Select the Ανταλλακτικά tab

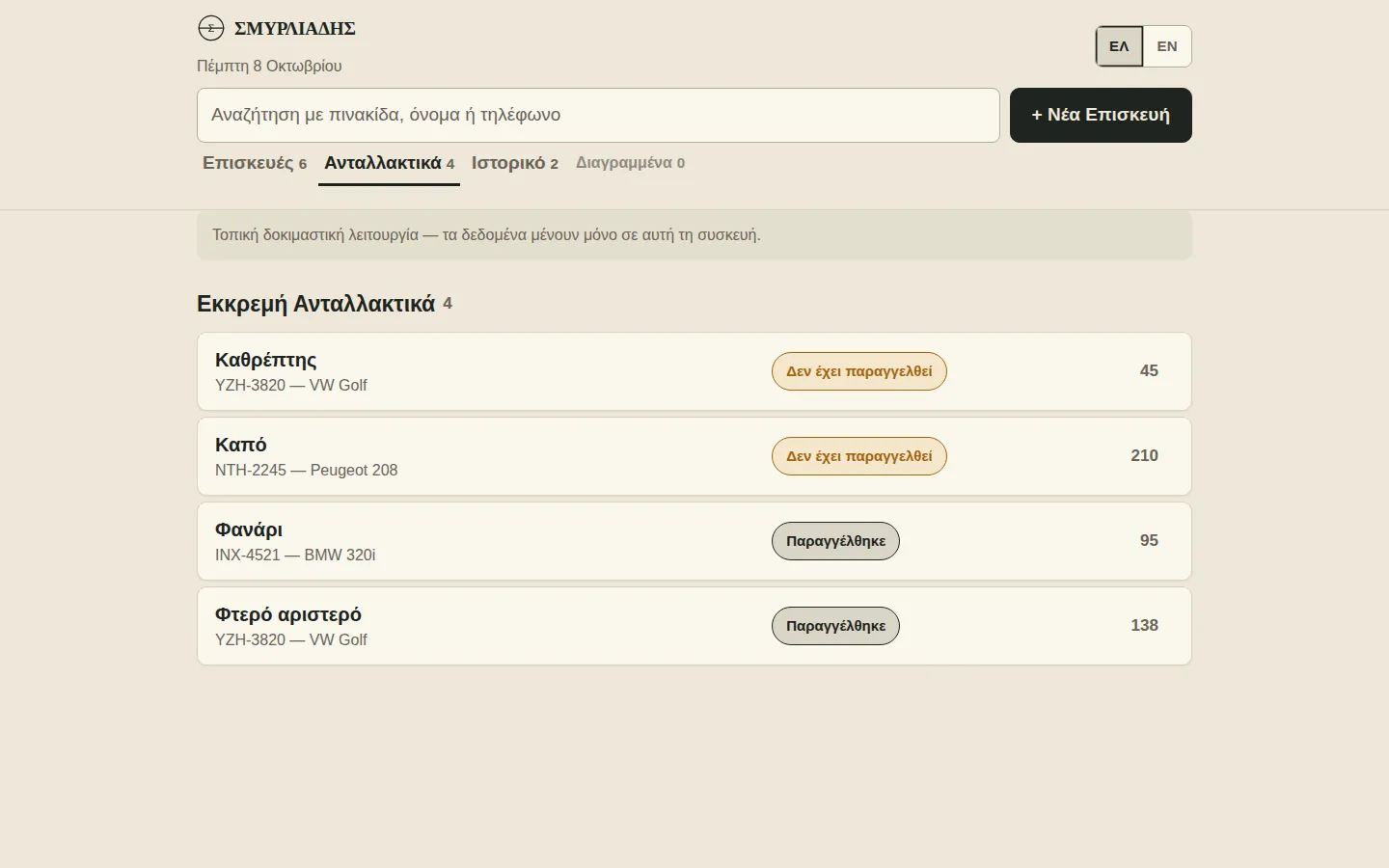(x=389, y=163)
